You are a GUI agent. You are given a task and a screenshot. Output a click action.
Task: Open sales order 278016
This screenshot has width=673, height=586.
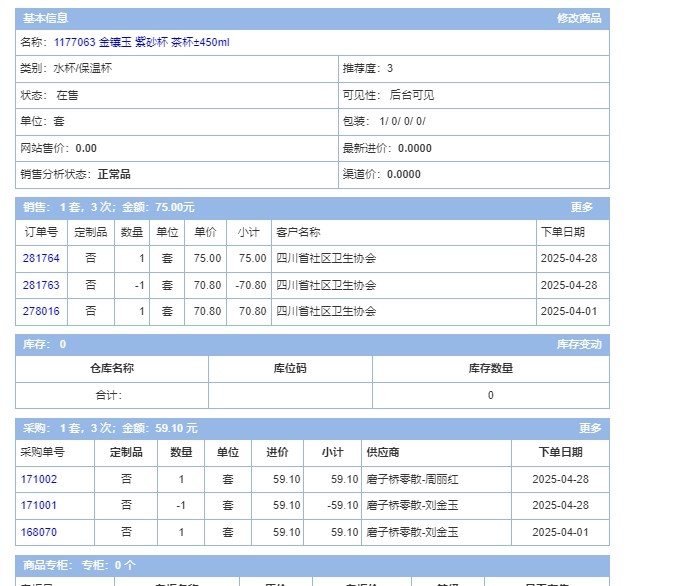[x=41, y=311]
